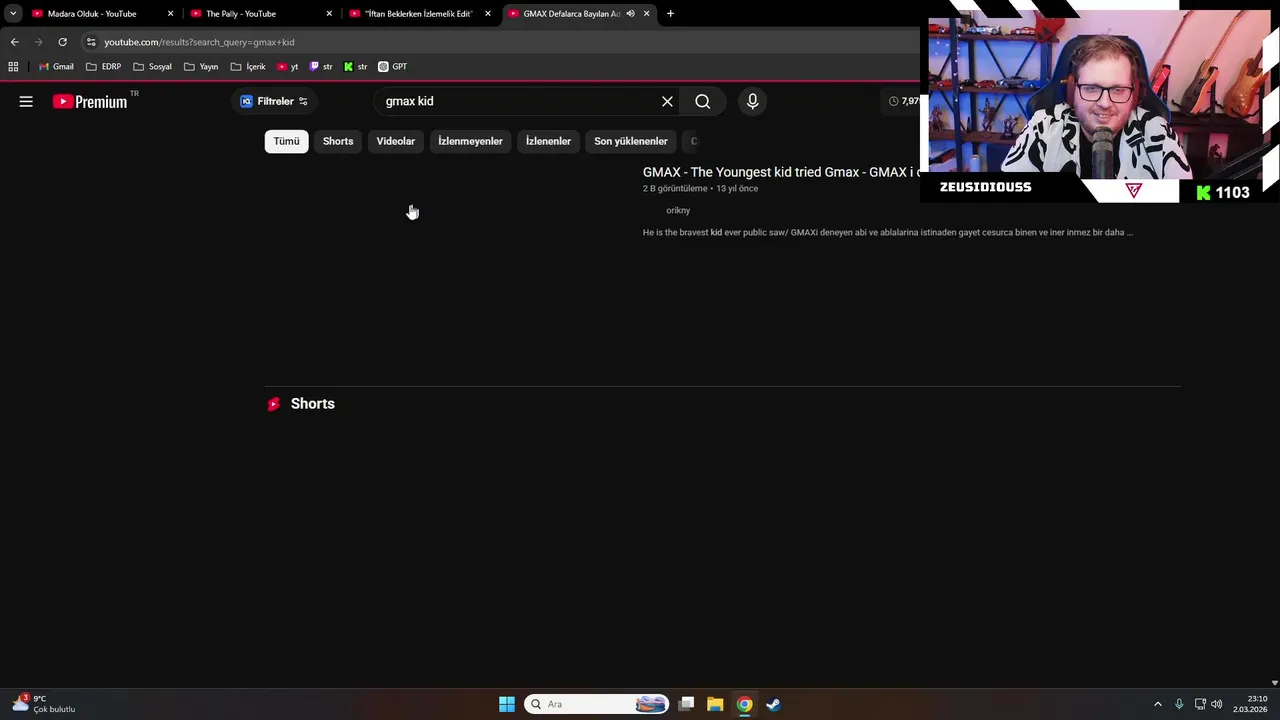Viewport: 1280px width, 720px height.
Task: Open Steam from the taskbar
Action: pyautogui.click(x=773, y=704)
